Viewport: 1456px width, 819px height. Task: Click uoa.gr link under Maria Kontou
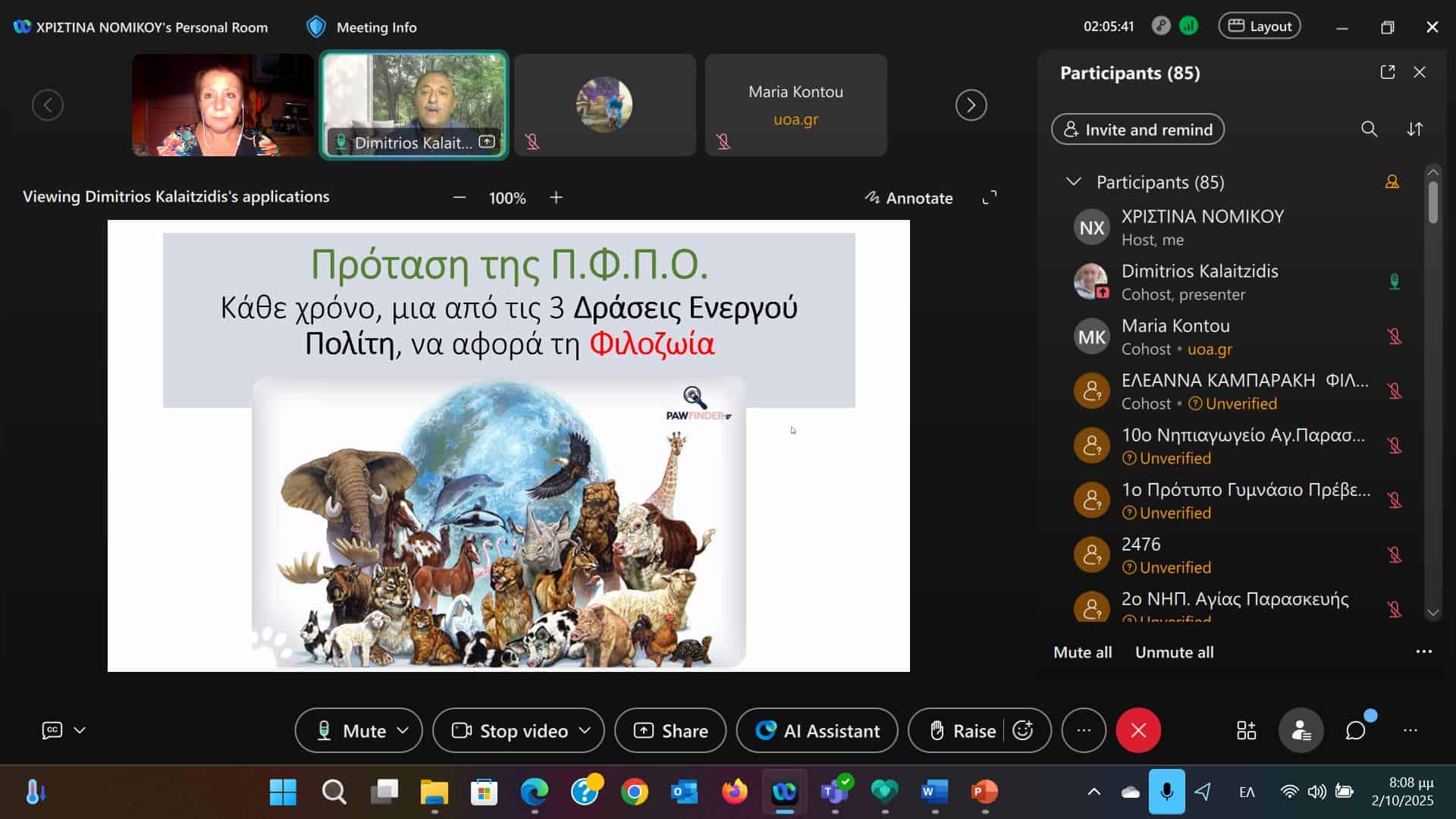(x=1210, y=349)
